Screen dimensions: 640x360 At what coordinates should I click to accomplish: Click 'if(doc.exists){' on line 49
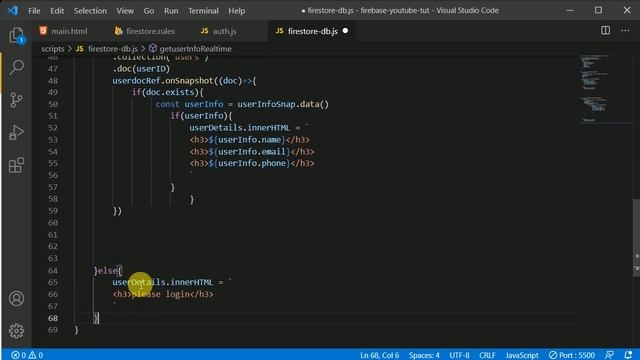(167, 93)
